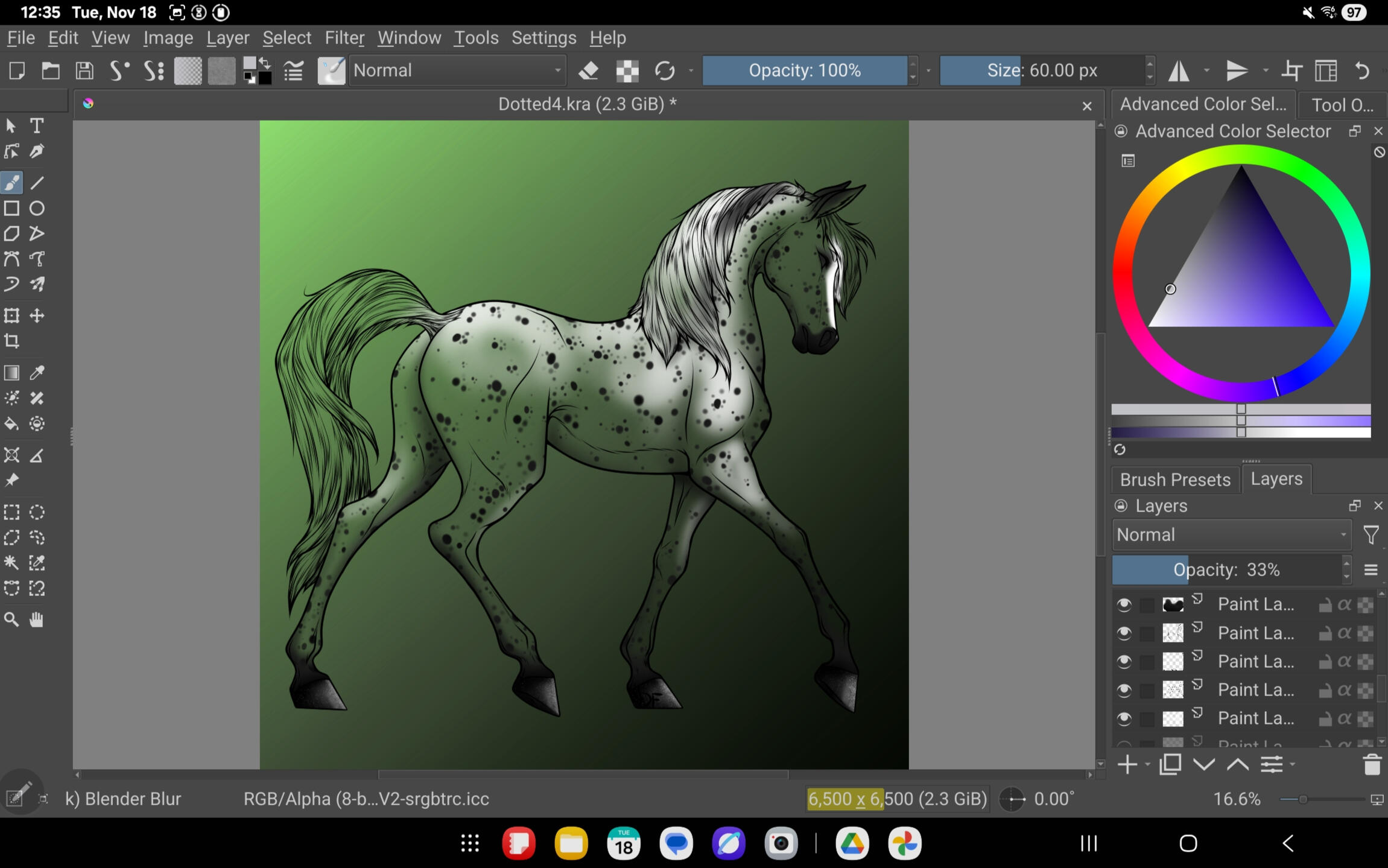Click the Tool Options docker tab

point(1342,104)
